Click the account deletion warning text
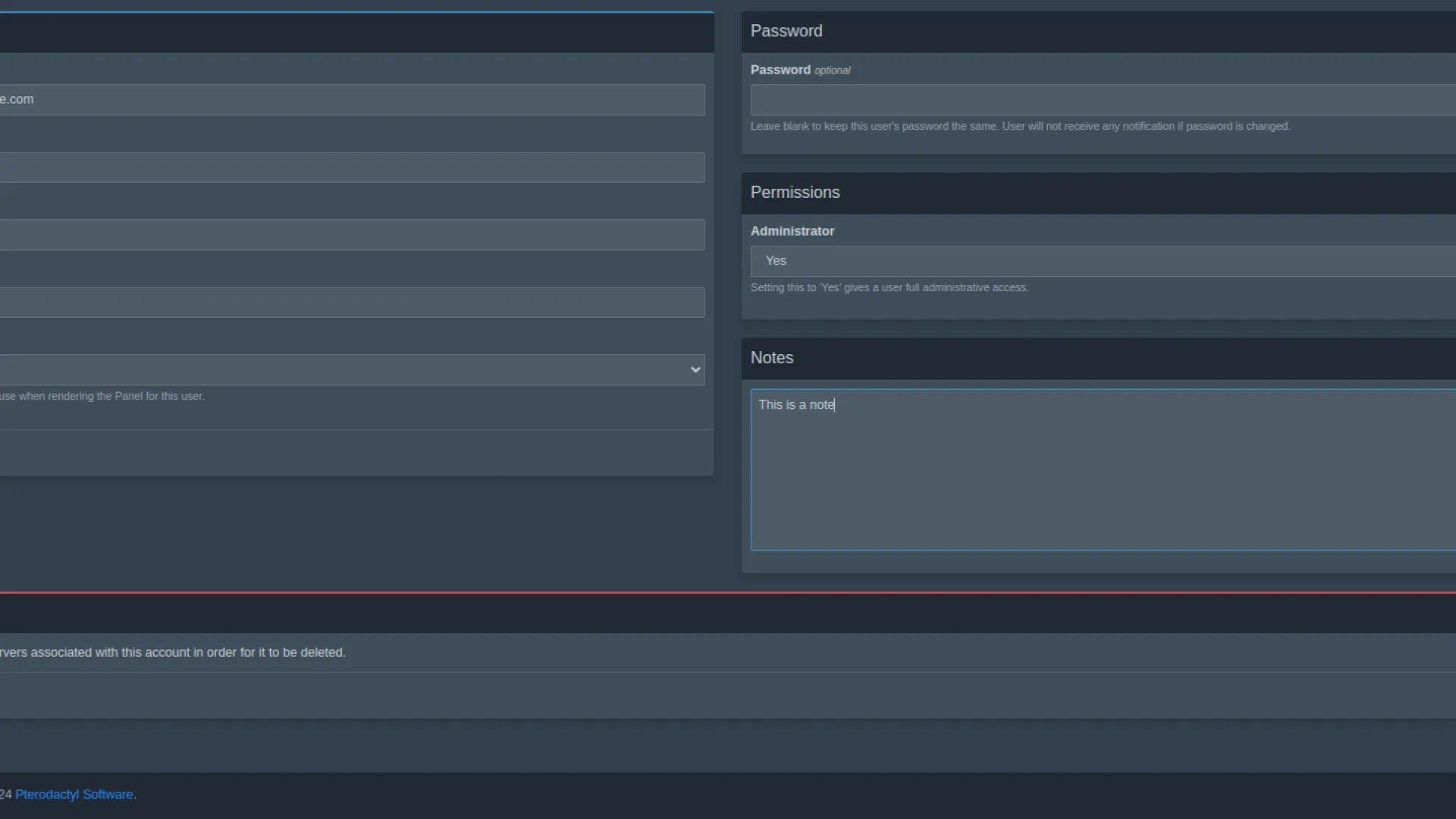The height and width of the screenshot is (819, 1456). click(173, 652)
